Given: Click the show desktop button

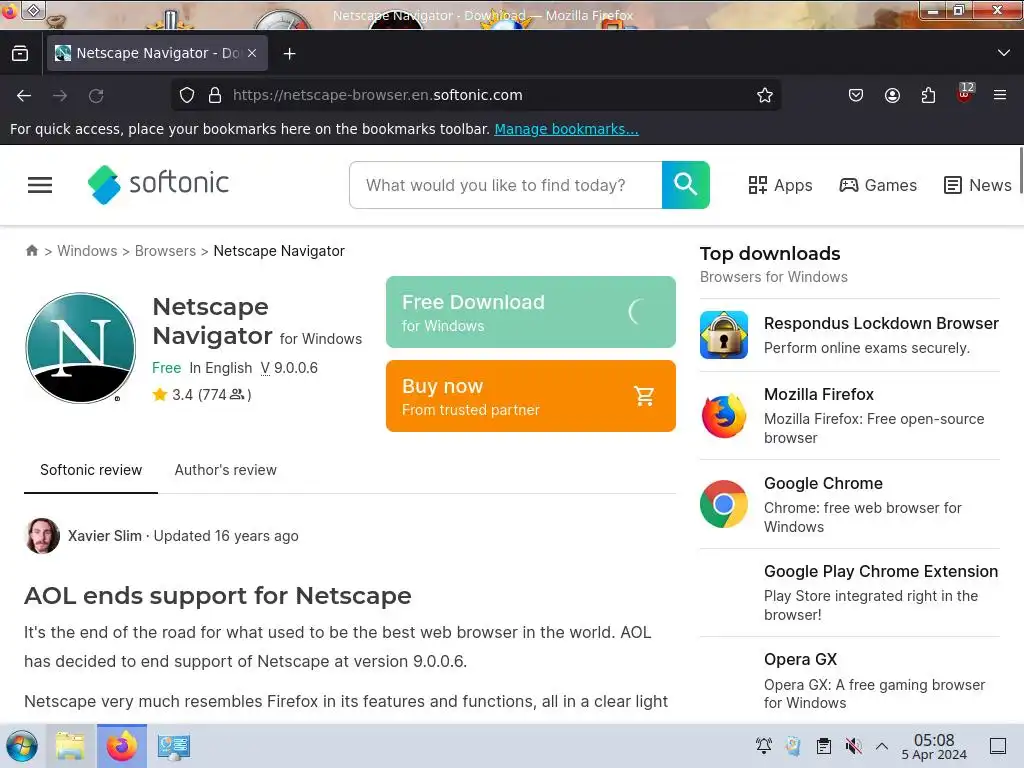Looking at the screenshot, I should point(998,746).
